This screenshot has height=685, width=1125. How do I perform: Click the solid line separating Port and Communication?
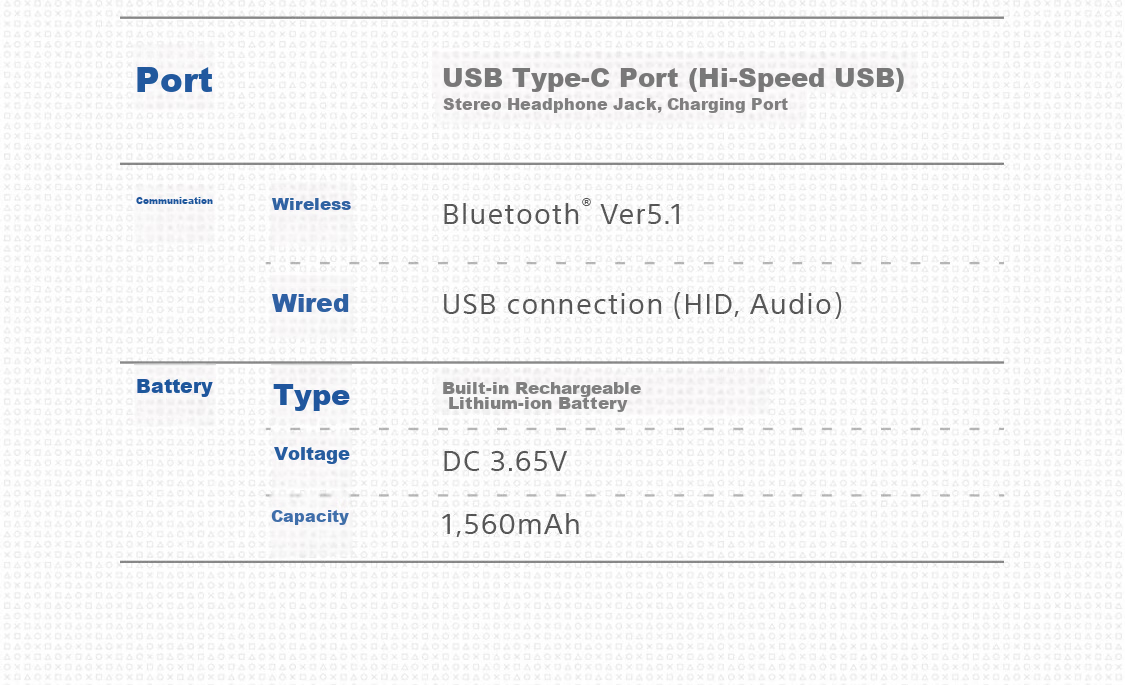click(x=562, y=164)
